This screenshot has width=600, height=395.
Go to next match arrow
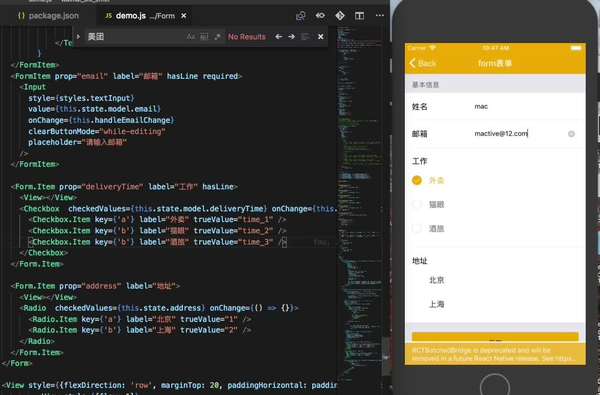[x=292, y=37]
